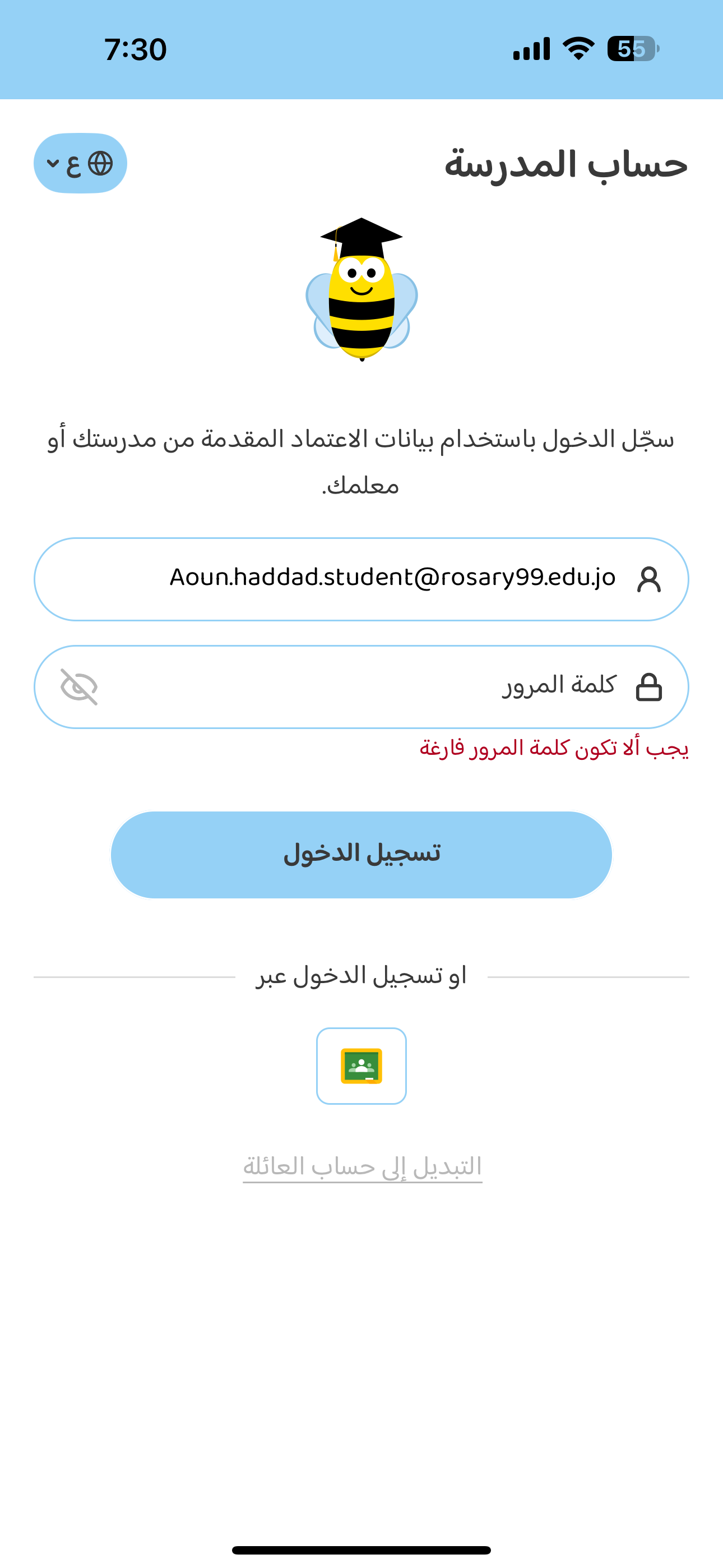
Task: Sign in with the Google Classroom icon
Action: pos(361,1066)
